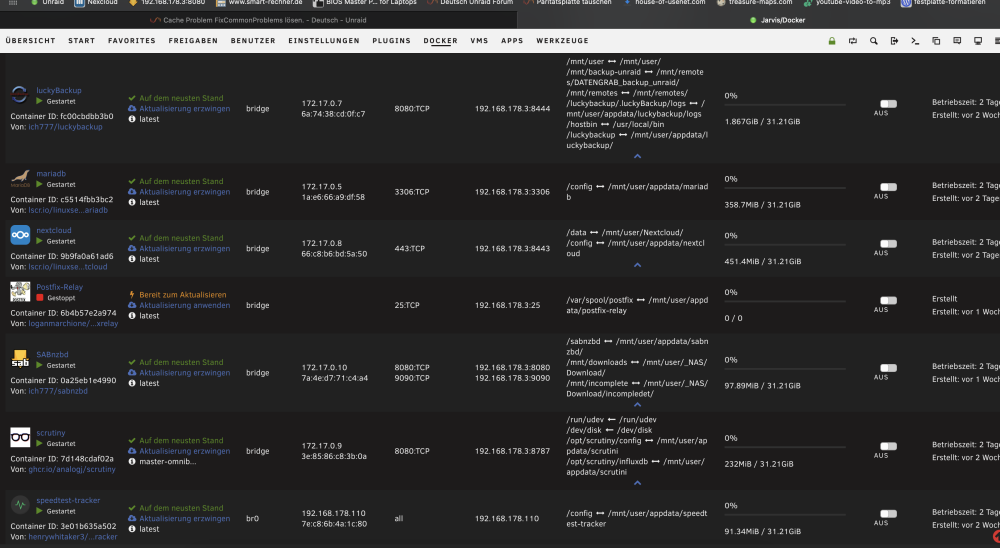The image size is (1000, 548).
Task: Click the green play icon under mariadb
Action: pyautogui.click(x=40, y=184)
